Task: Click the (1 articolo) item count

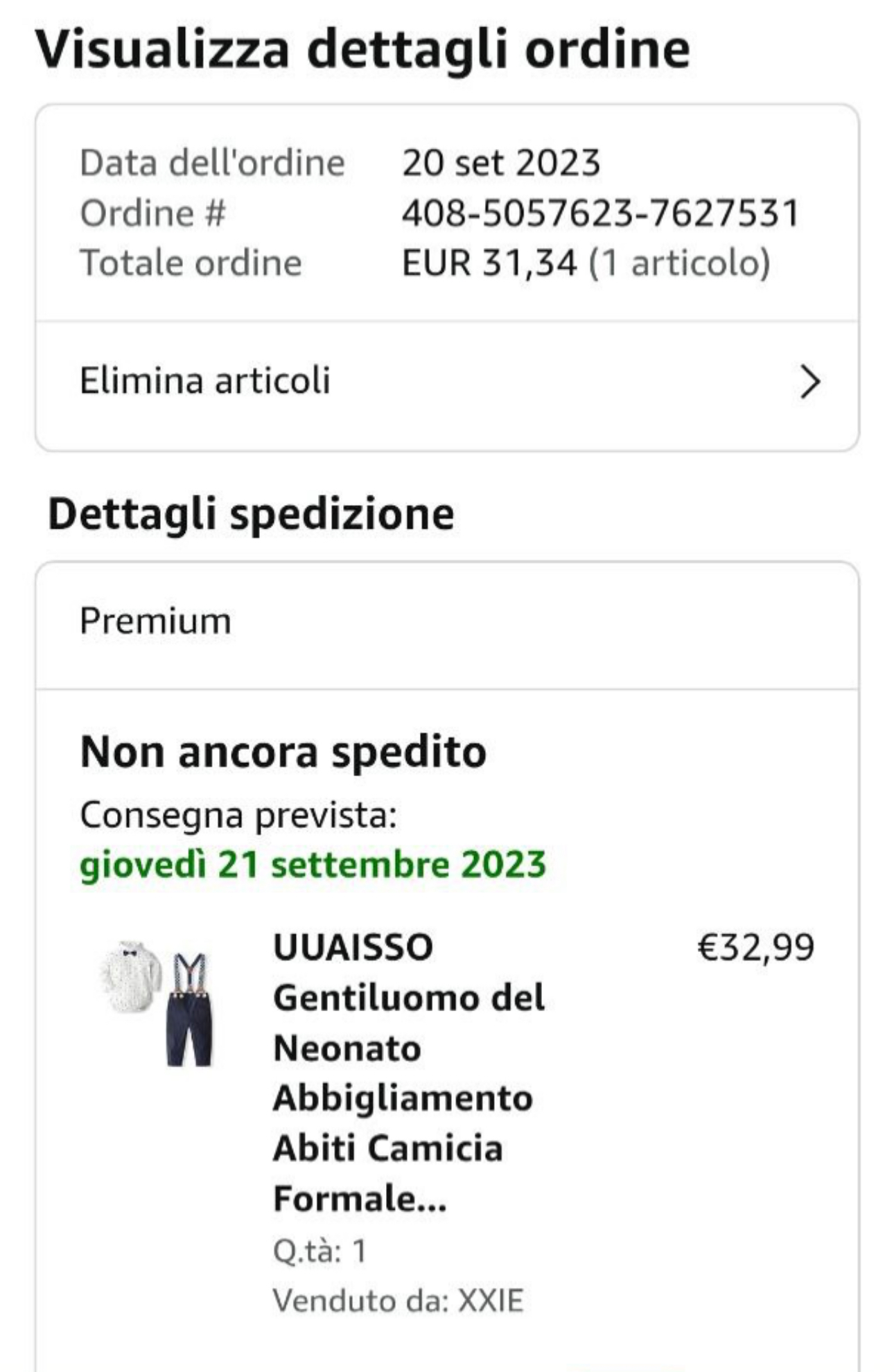Action: (x=679, y=263)
